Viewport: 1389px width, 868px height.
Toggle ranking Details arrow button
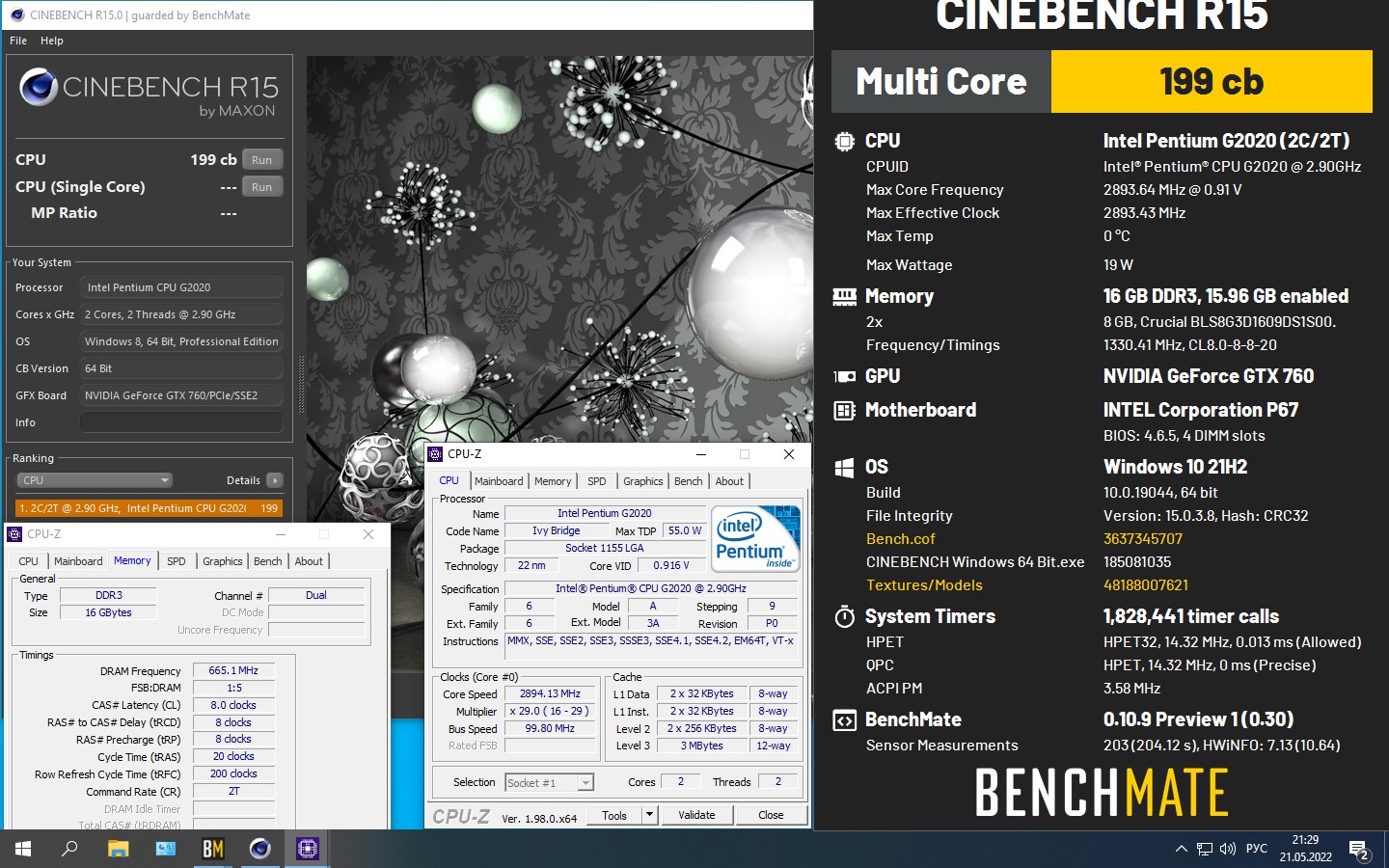pos(275,480)
